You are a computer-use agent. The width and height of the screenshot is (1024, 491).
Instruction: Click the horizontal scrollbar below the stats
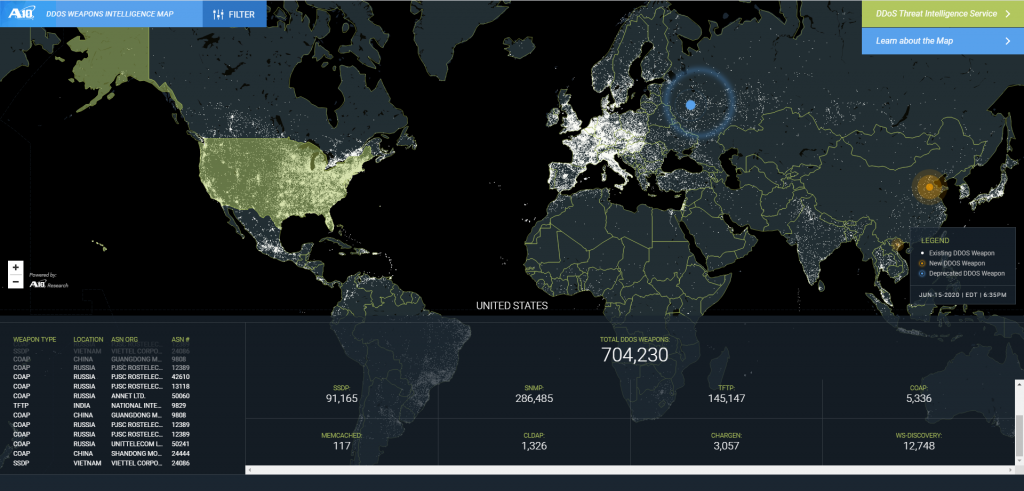click(x=631, y=469)
